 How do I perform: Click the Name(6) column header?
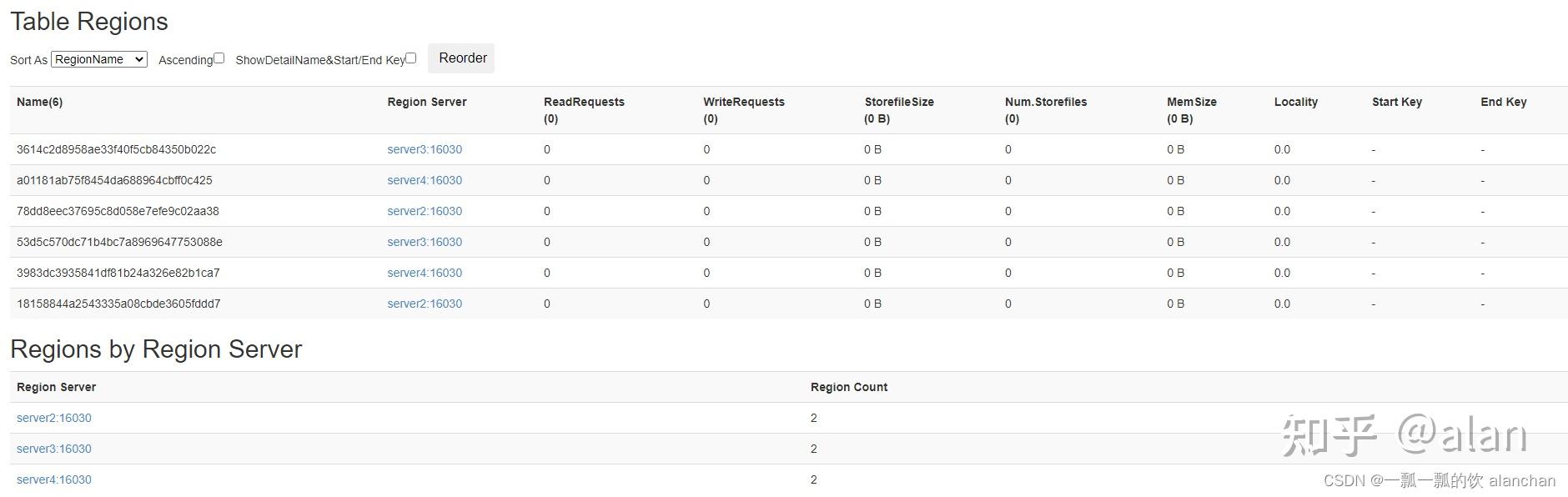(39, 102)
